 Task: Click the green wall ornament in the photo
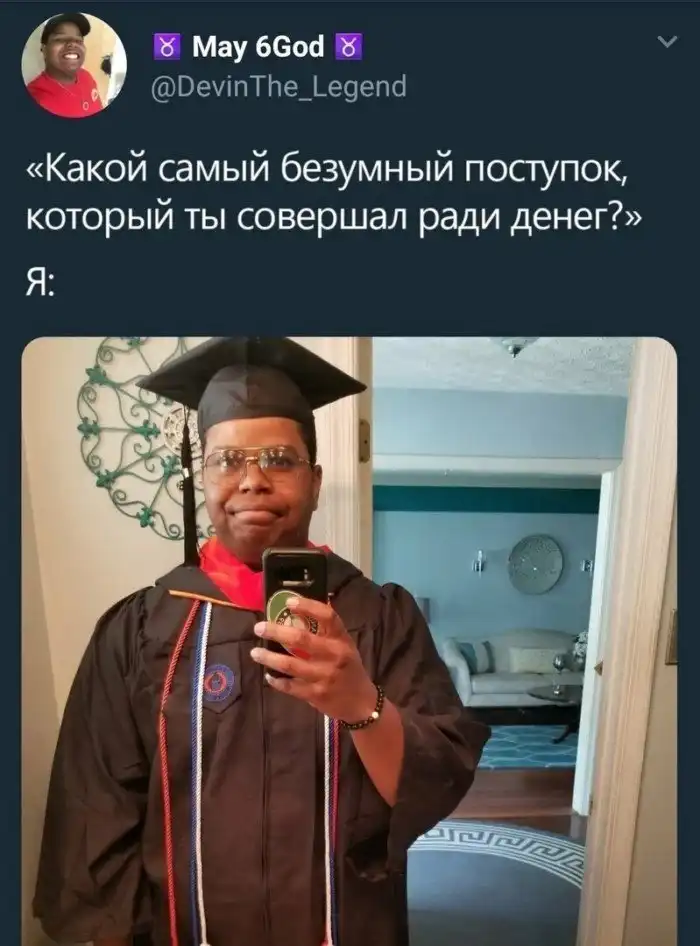pos(136,436)
